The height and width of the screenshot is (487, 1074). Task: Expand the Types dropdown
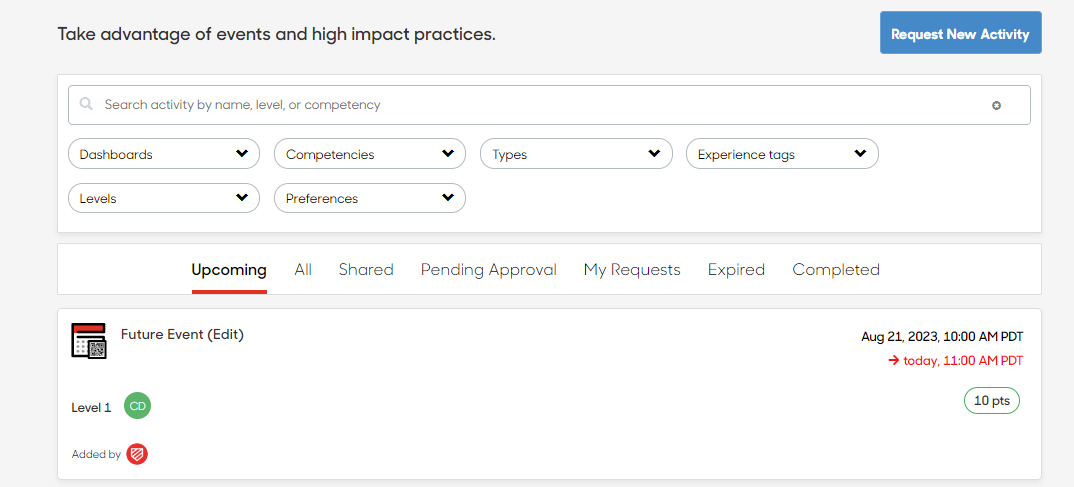point(577,154)
